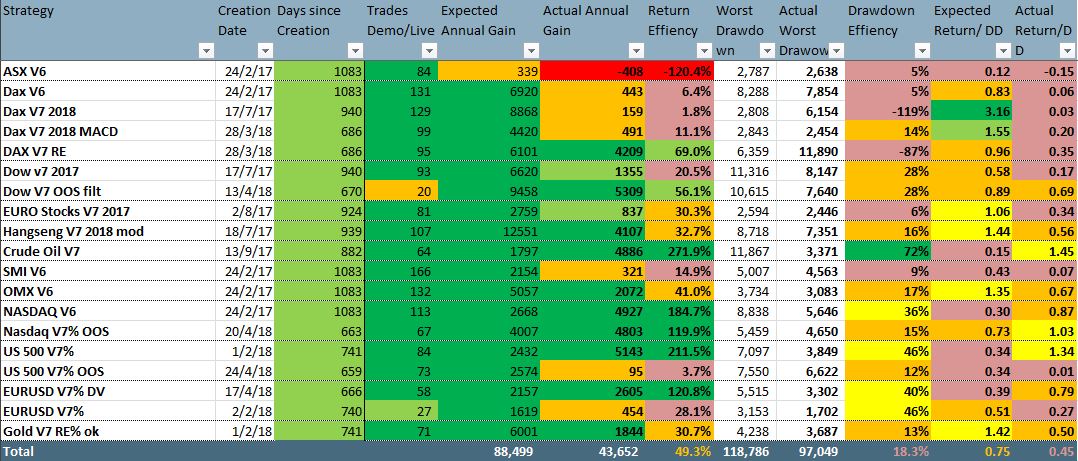This screenshot has height=461, width=1078.
Task: Click the 49.3% total Return Effiency cell
Action: (679, 451)
